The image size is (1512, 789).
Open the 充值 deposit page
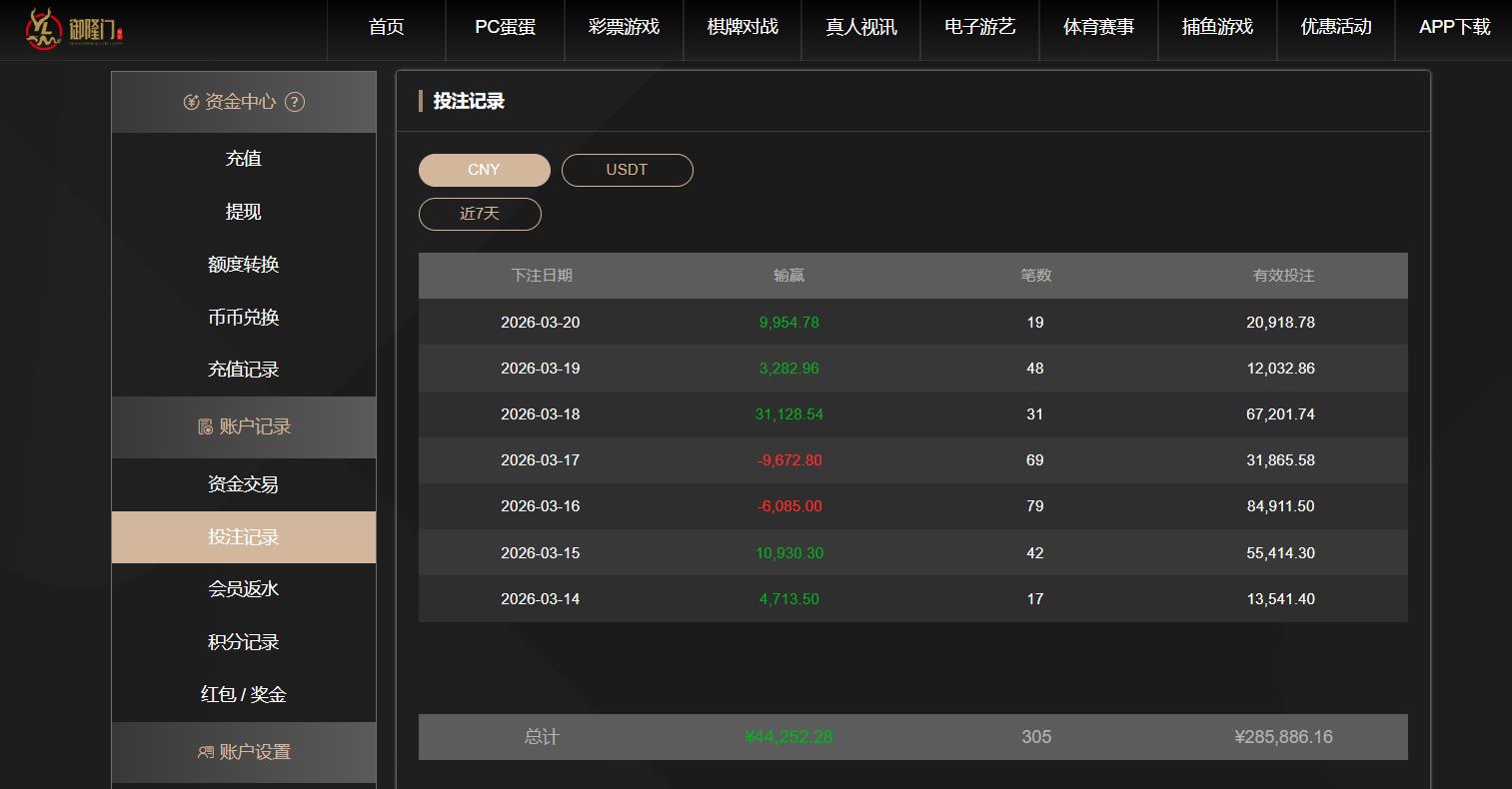(x=243, y=158)
